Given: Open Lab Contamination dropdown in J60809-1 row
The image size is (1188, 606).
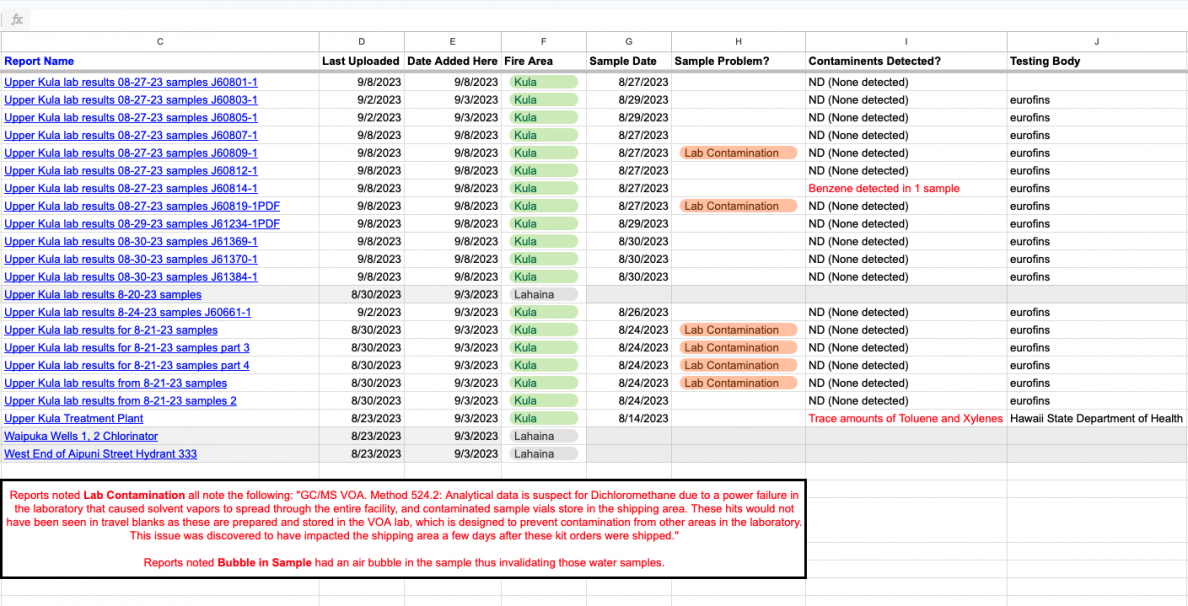Looking at the screenshot, I should [737, 153].
